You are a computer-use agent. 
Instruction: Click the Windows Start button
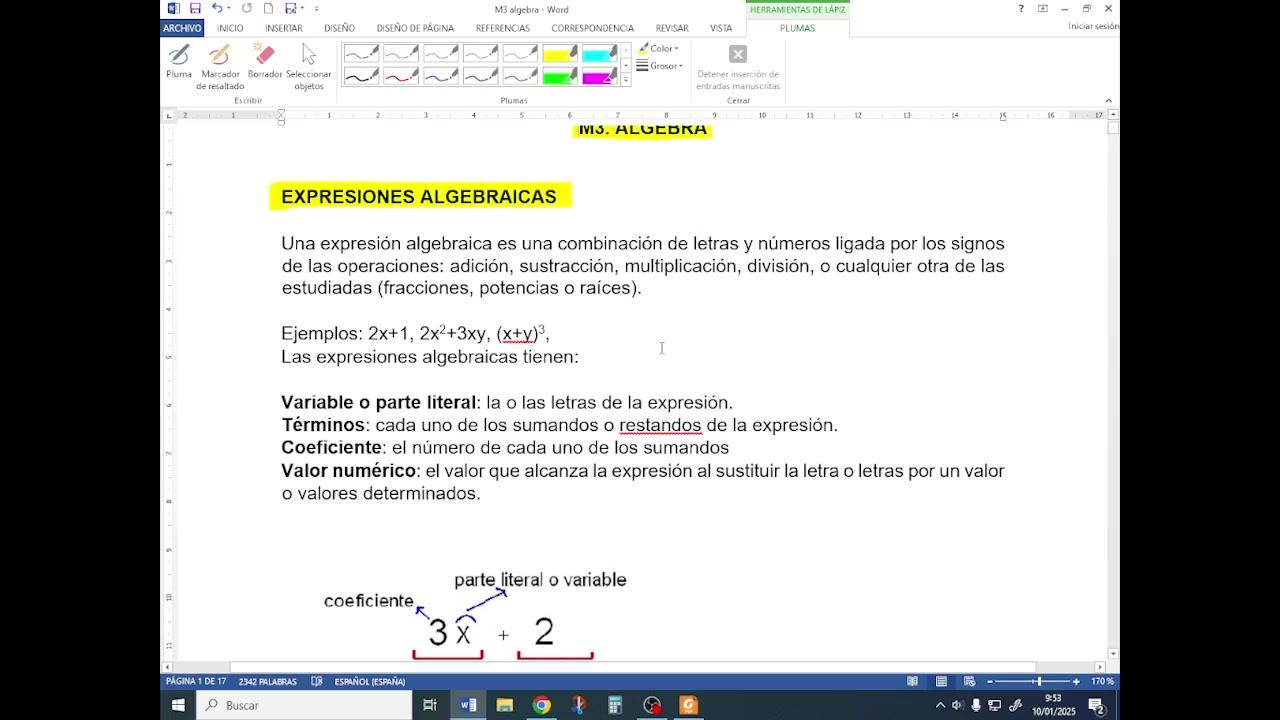[x=178, y=705]
